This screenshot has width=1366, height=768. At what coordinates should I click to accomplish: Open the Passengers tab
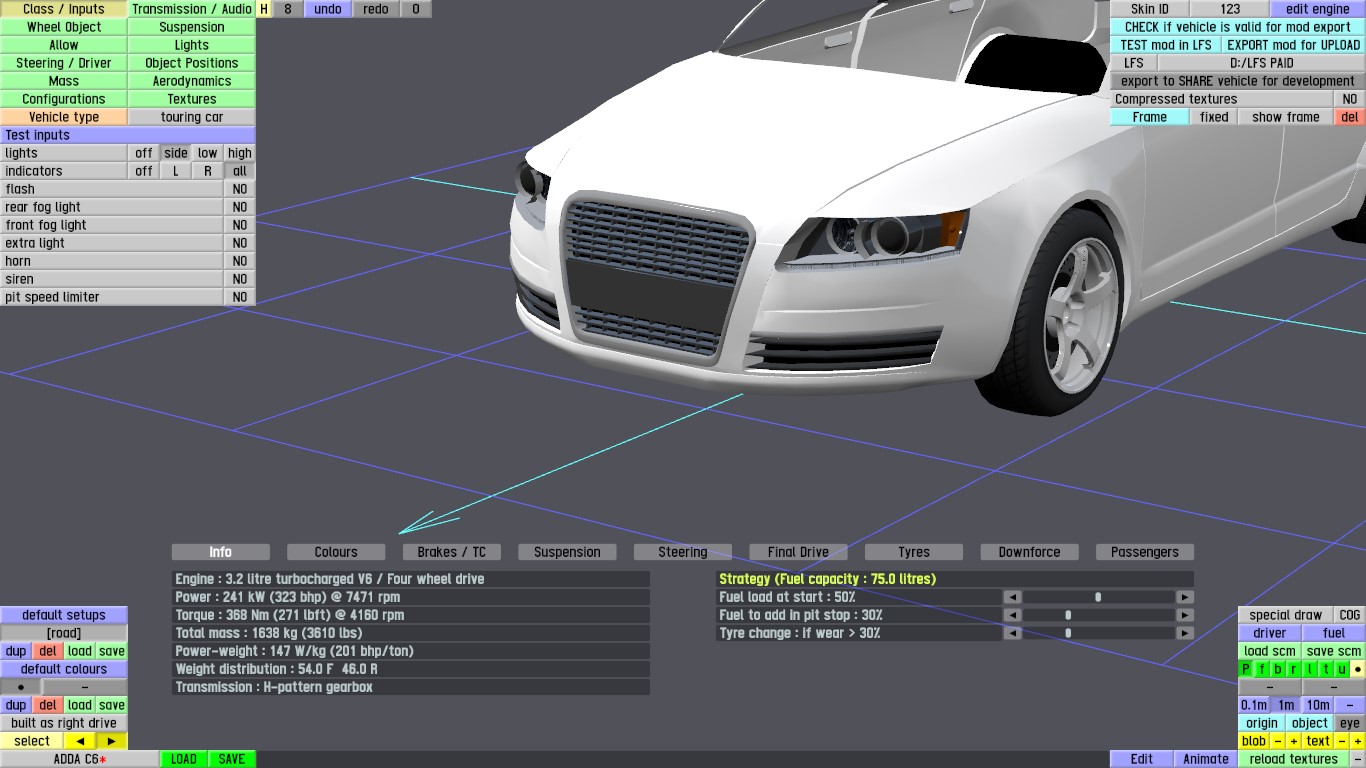(1145, 552)
